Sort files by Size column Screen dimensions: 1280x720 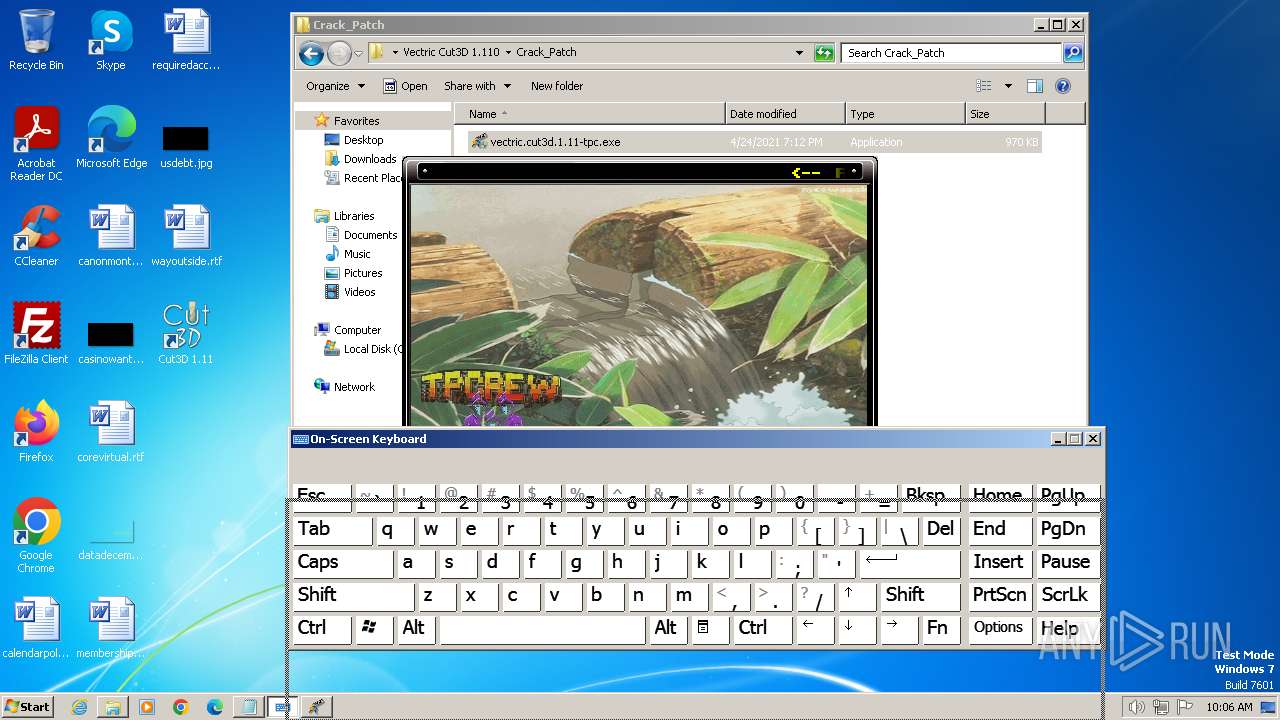(1005, 114)
